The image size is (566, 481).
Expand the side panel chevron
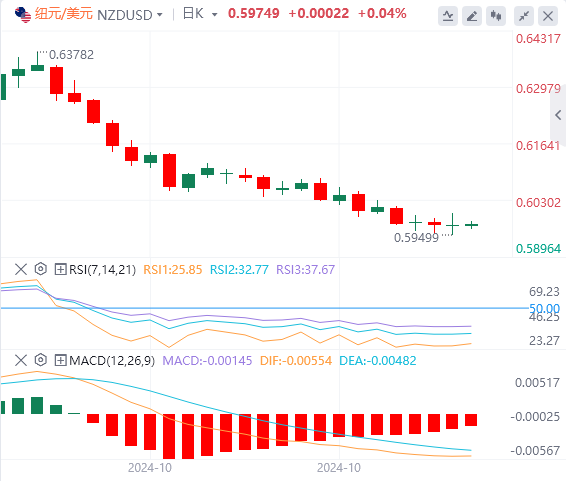(x=558, y=115)
